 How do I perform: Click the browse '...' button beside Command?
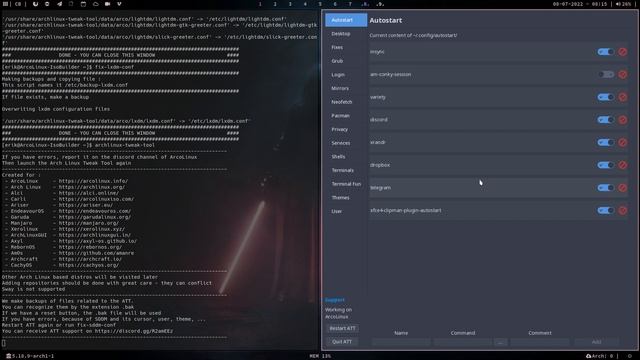coord(500,342)
